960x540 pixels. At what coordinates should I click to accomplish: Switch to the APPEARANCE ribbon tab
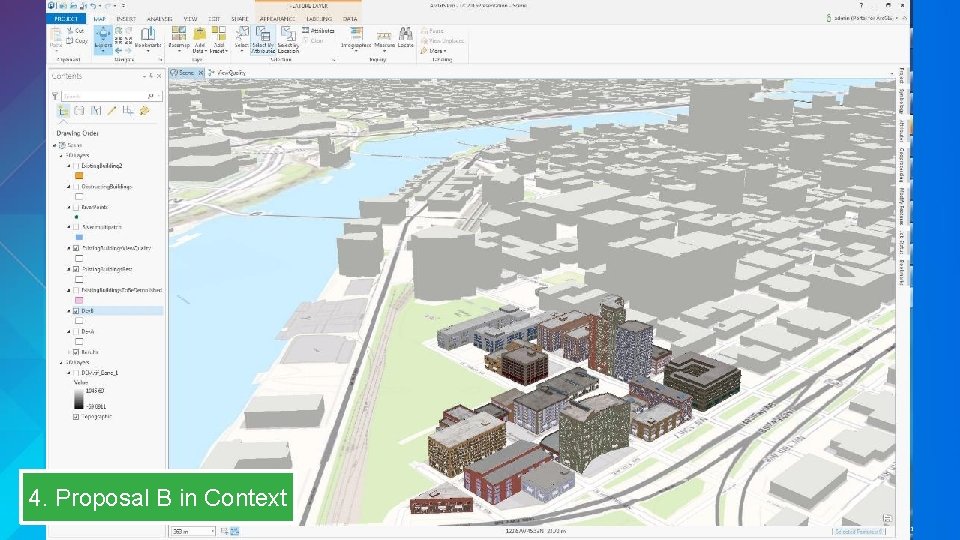[277, 19]
